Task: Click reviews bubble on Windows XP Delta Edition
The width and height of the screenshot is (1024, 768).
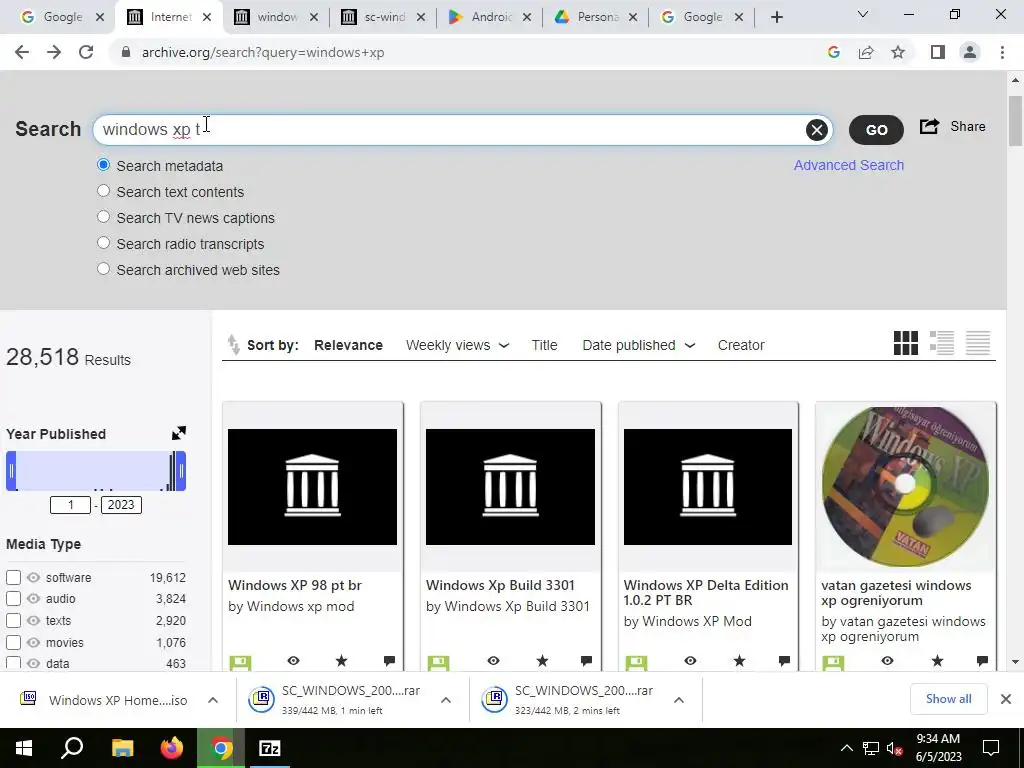Action: [x=784, y=661]
